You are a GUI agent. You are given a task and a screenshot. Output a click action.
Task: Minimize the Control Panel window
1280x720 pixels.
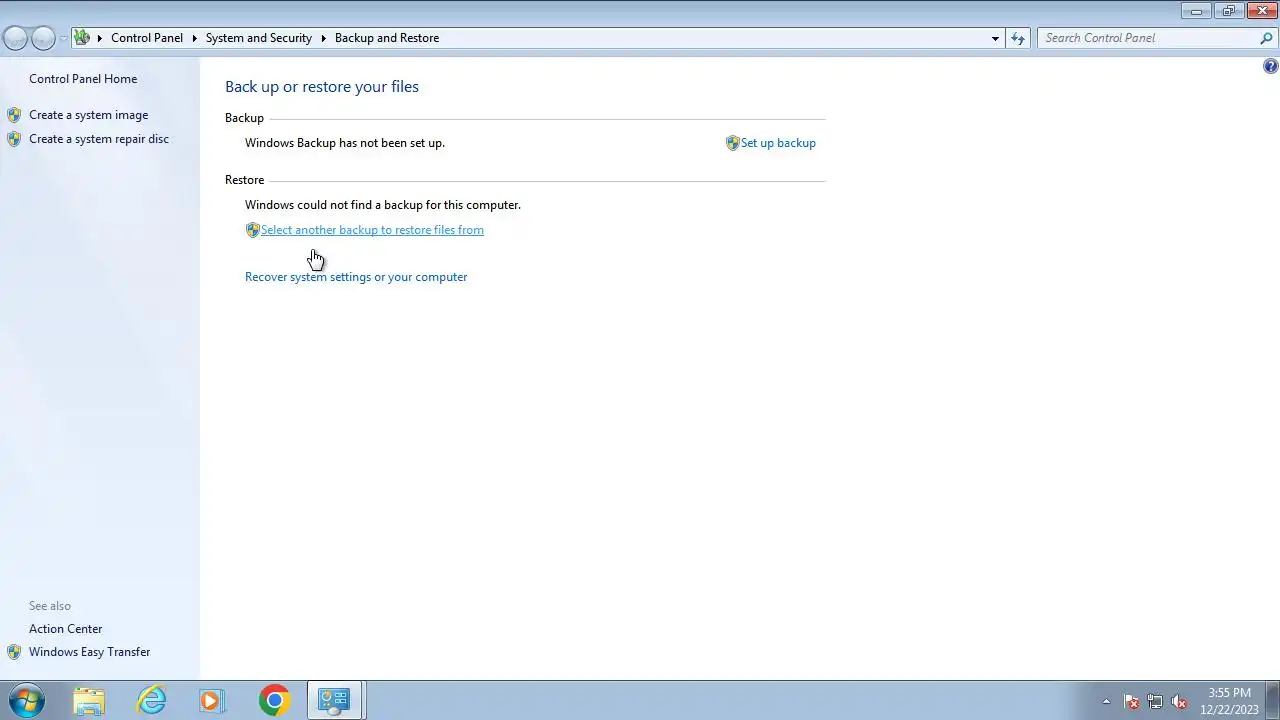1196,11
